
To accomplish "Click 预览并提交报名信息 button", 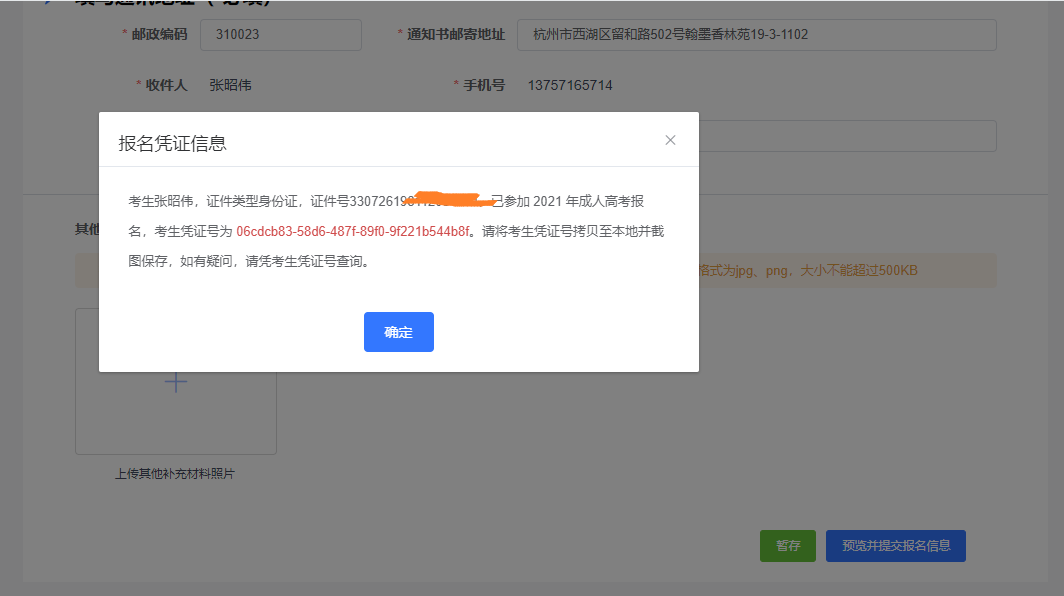I will pos(895,546).
